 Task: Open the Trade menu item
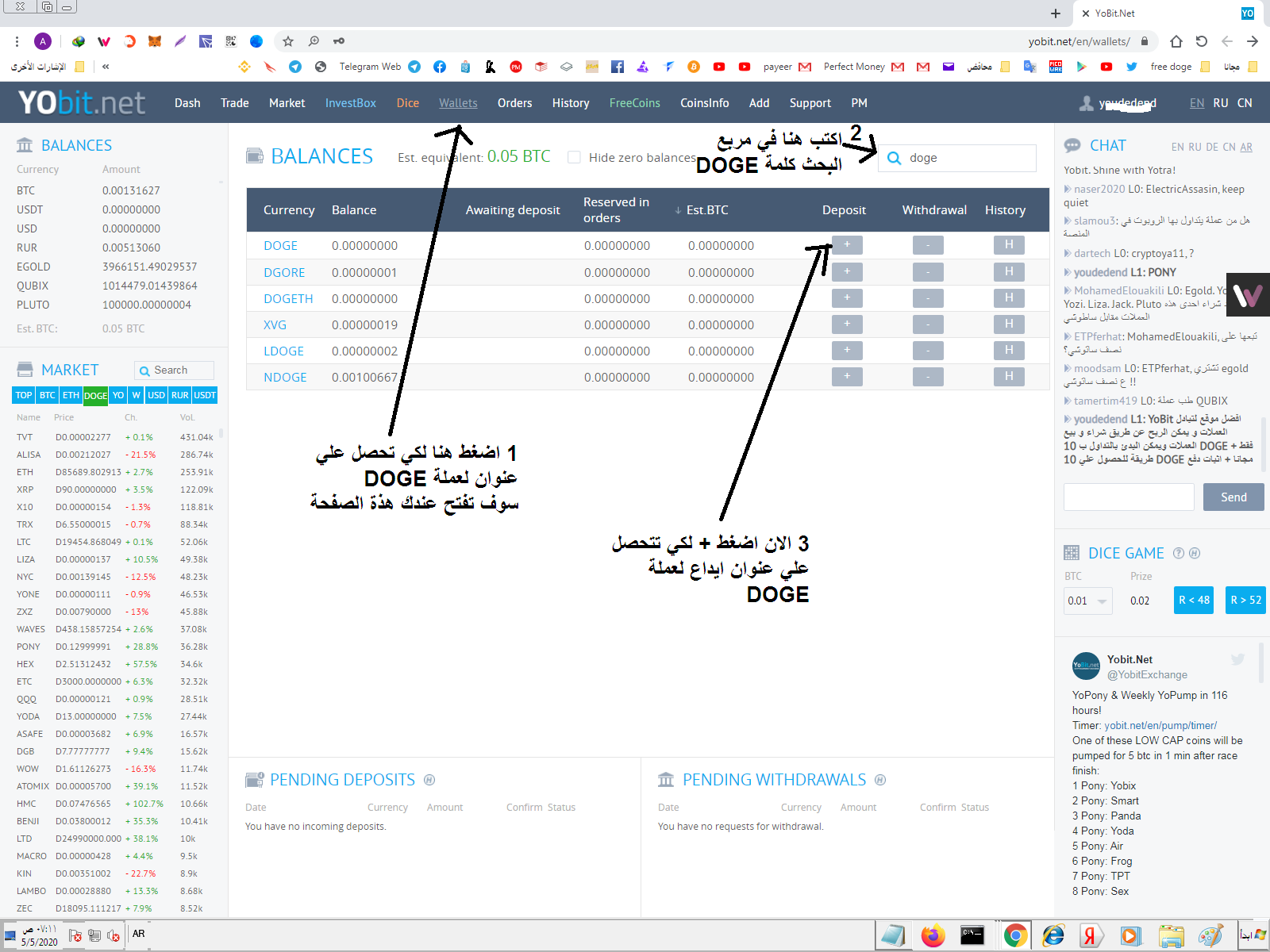coord(235,103)
